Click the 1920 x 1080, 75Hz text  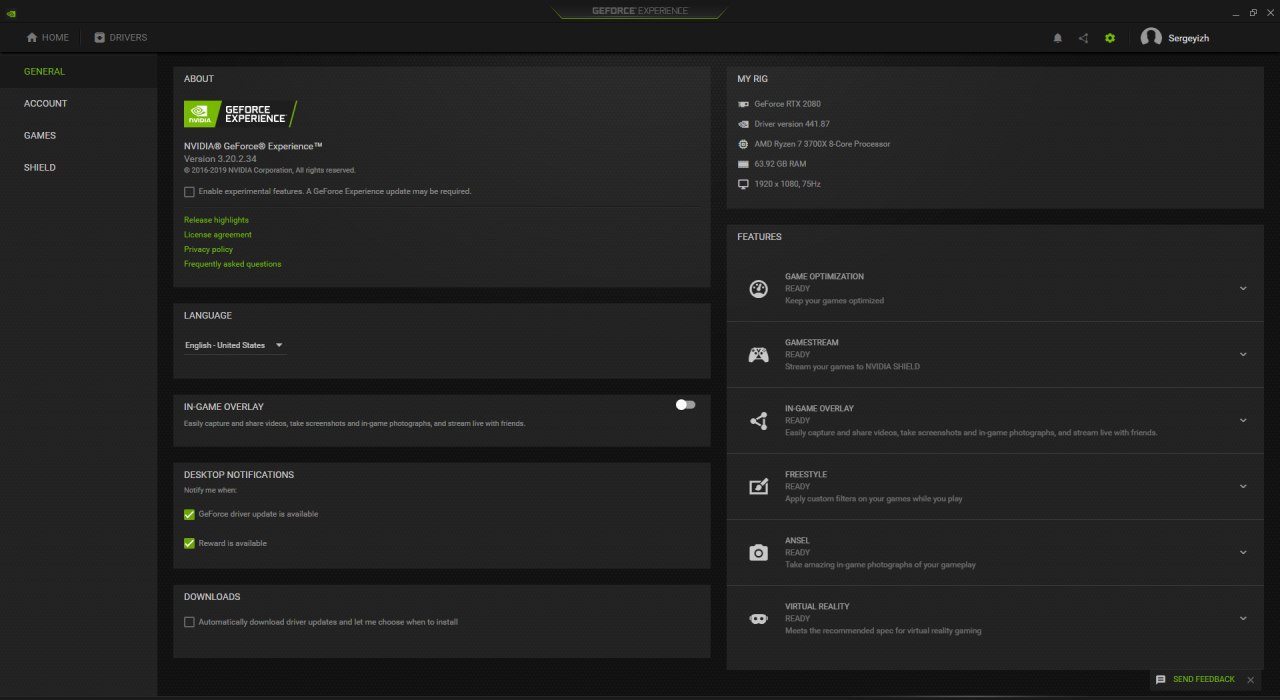click(x=787, y=184)
